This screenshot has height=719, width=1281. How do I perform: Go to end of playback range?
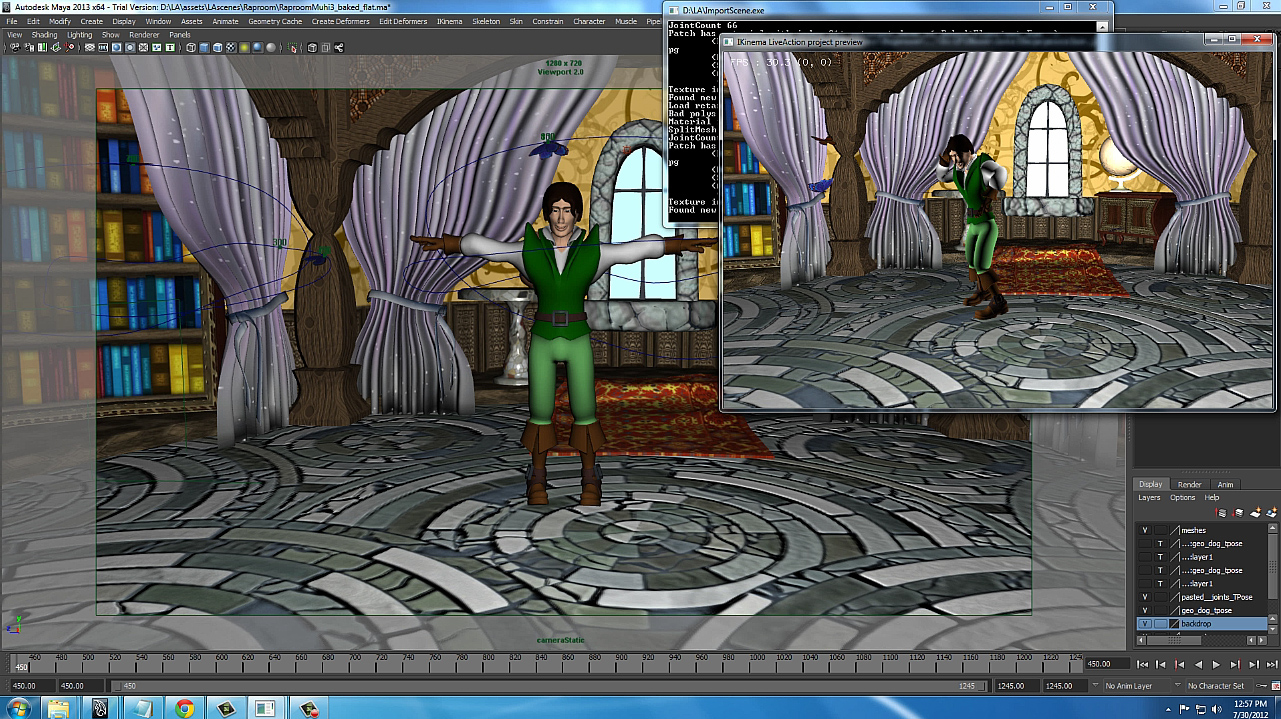[1272, 664]
